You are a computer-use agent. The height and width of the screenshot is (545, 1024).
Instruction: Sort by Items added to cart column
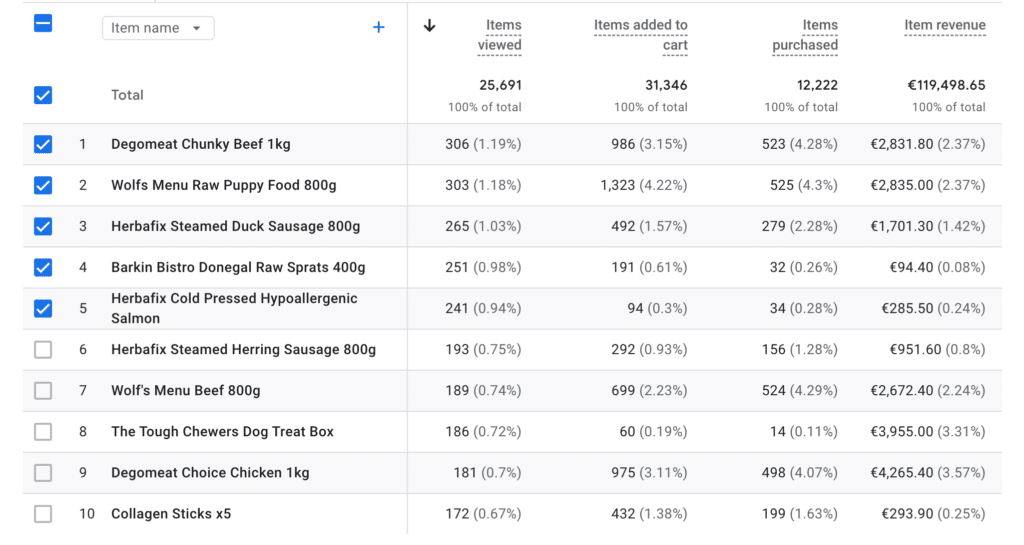coord(641,35)
